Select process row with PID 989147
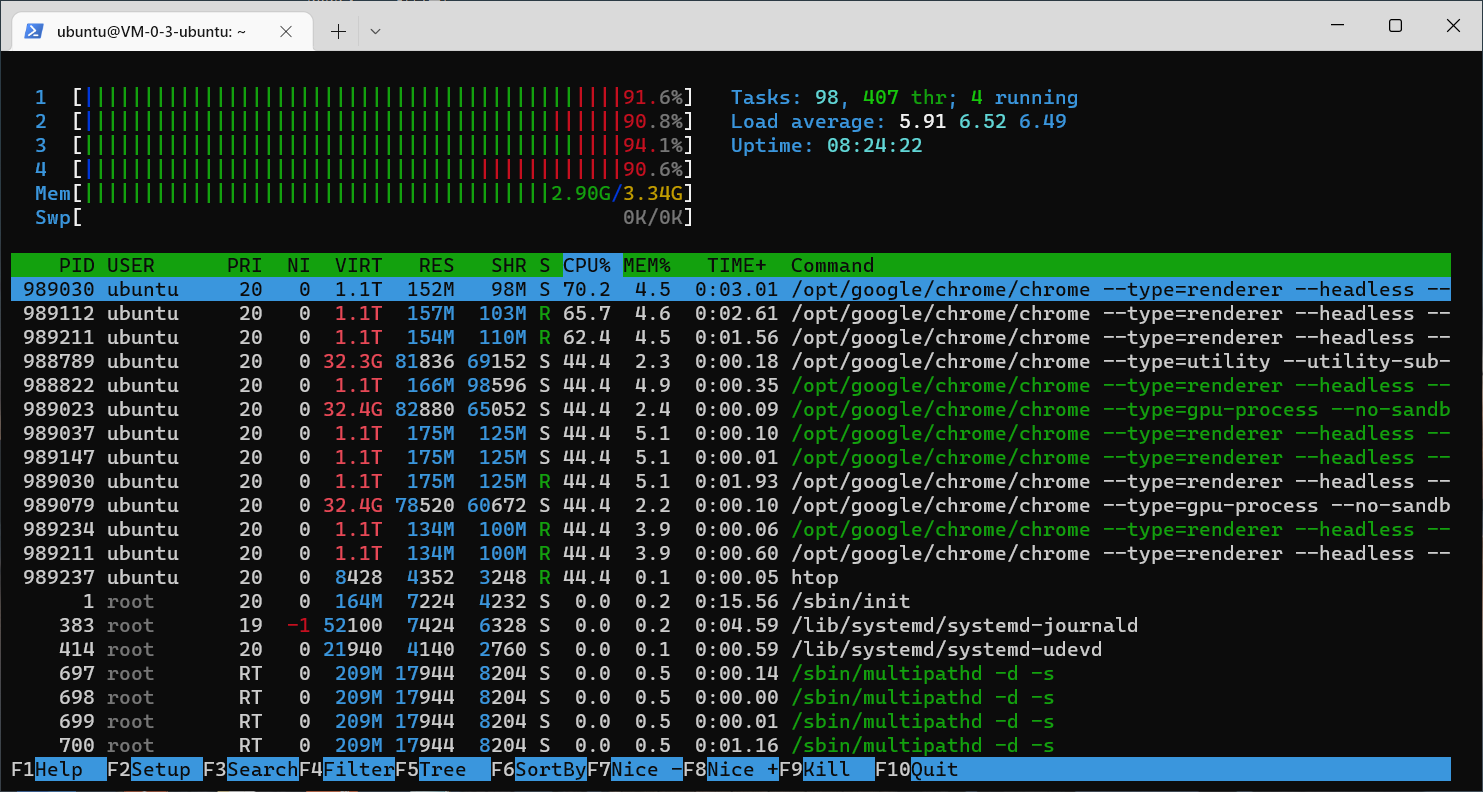Screen dimensions: 1483x792 point(731,457)
